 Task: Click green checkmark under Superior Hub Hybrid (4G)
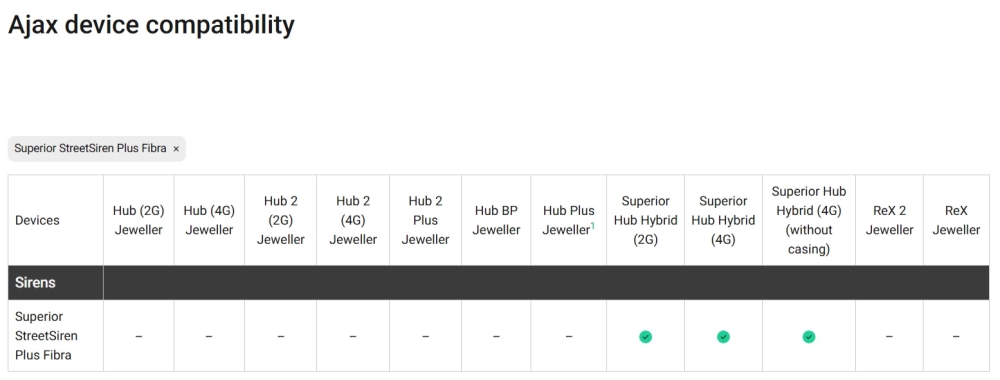point(723,337)
